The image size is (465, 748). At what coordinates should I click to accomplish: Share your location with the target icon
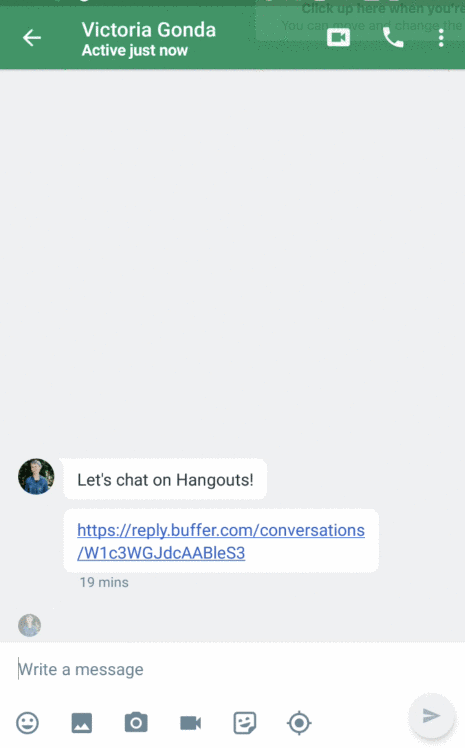pyautogui.click(x=299, y=723)
